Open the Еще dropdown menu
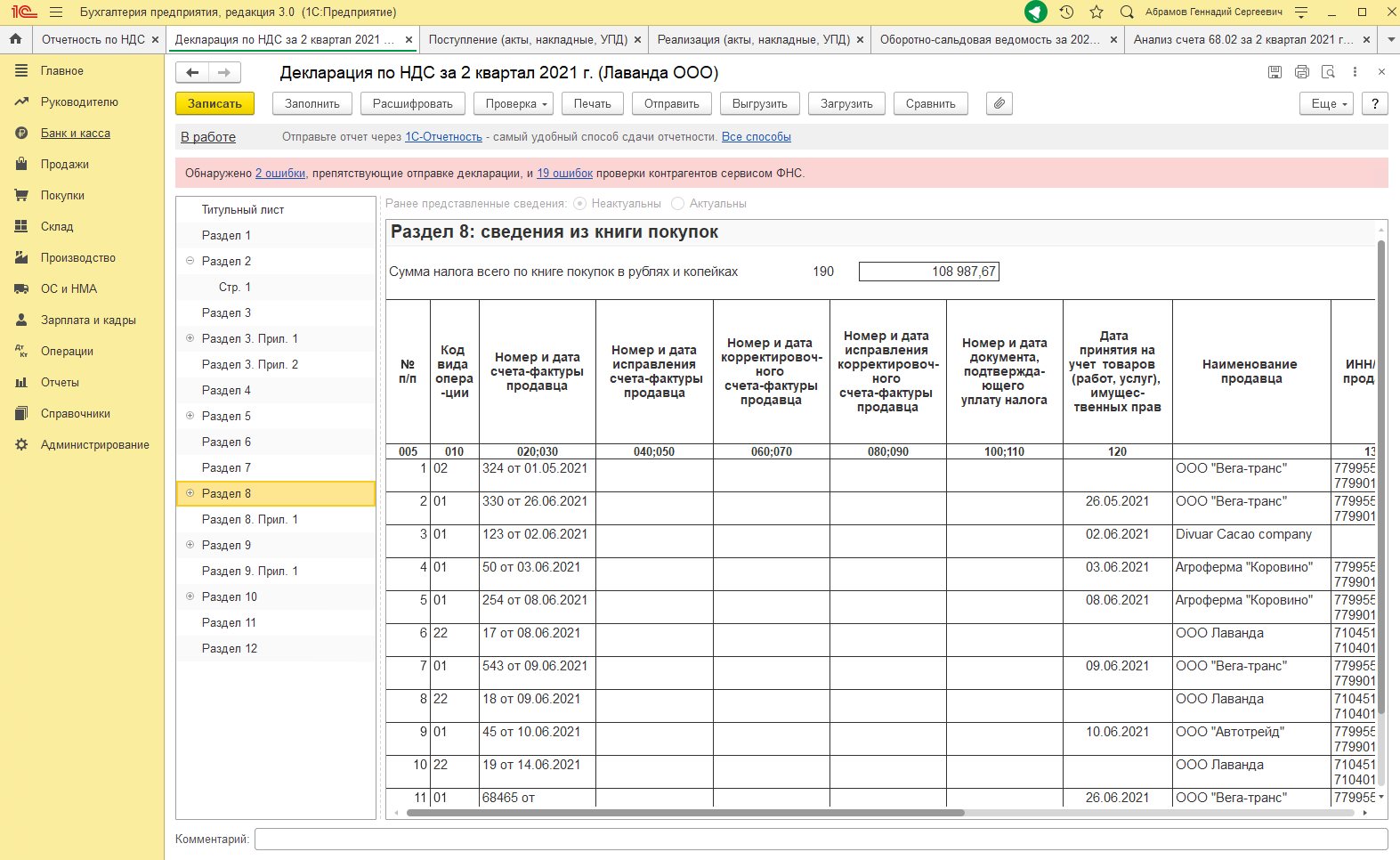The height and width of the screenshot is (860, 1400). (x=1326, y=104)
